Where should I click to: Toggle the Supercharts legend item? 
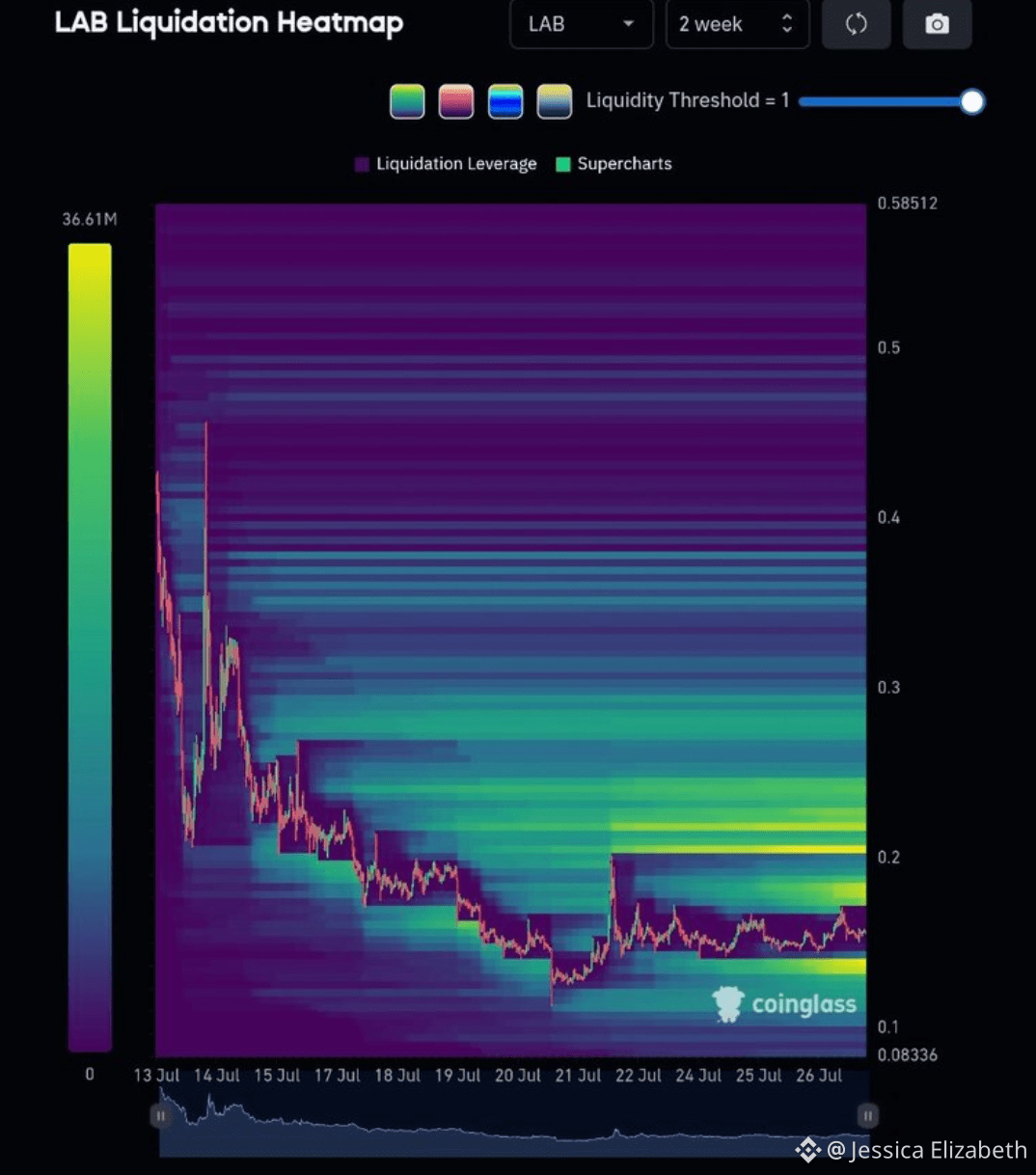pyautogui.click(x=613, y=164)
